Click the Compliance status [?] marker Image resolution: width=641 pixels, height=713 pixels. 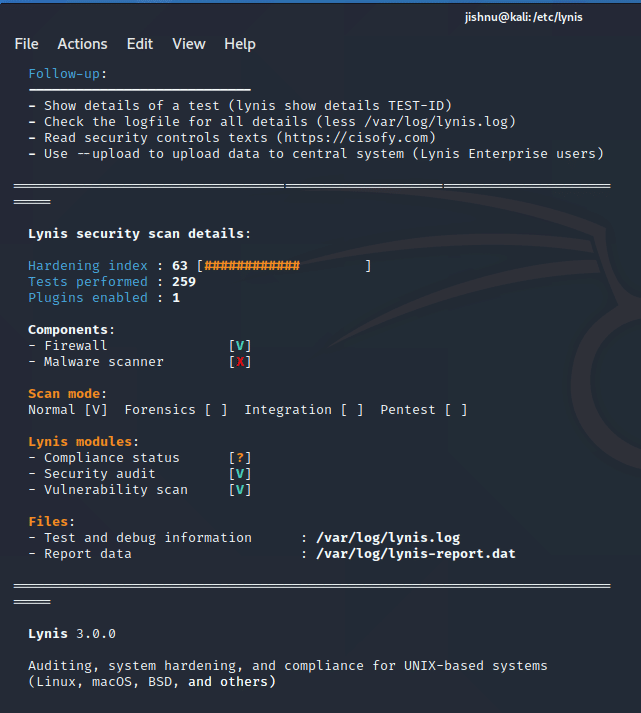[x=240, y=458]
